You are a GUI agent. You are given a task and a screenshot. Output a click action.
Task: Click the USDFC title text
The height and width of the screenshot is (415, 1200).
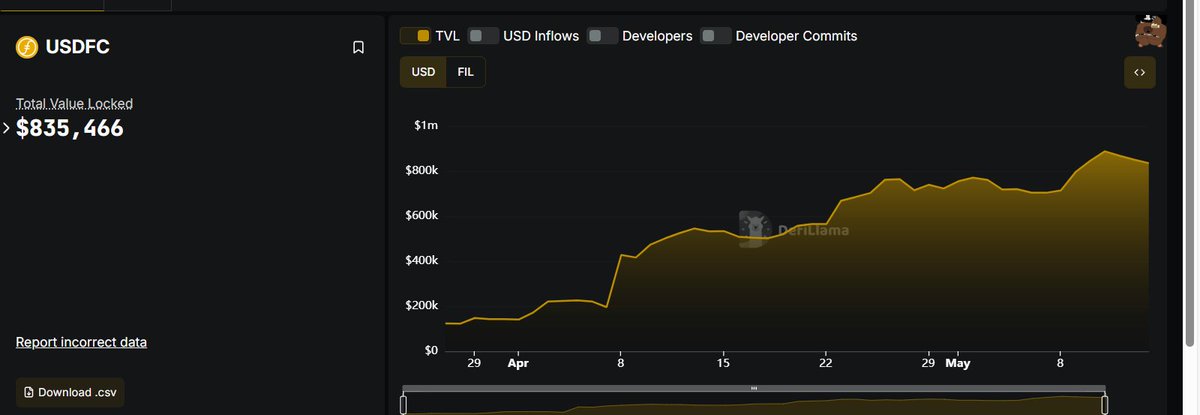78,47
